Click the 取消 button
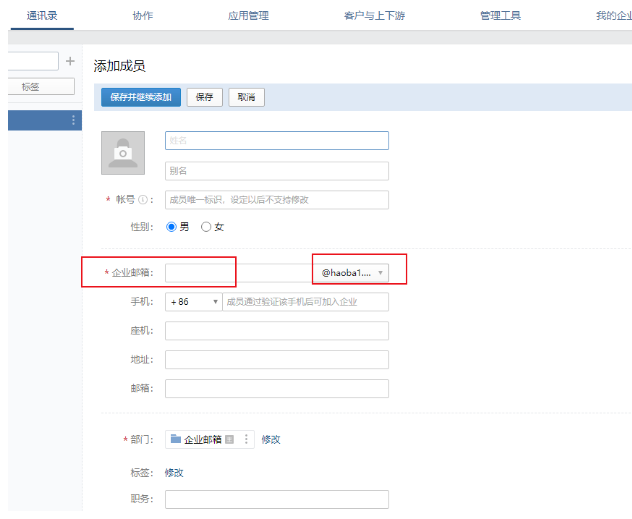The width and height of the screenshot is (632, 519). coord(246,98)
